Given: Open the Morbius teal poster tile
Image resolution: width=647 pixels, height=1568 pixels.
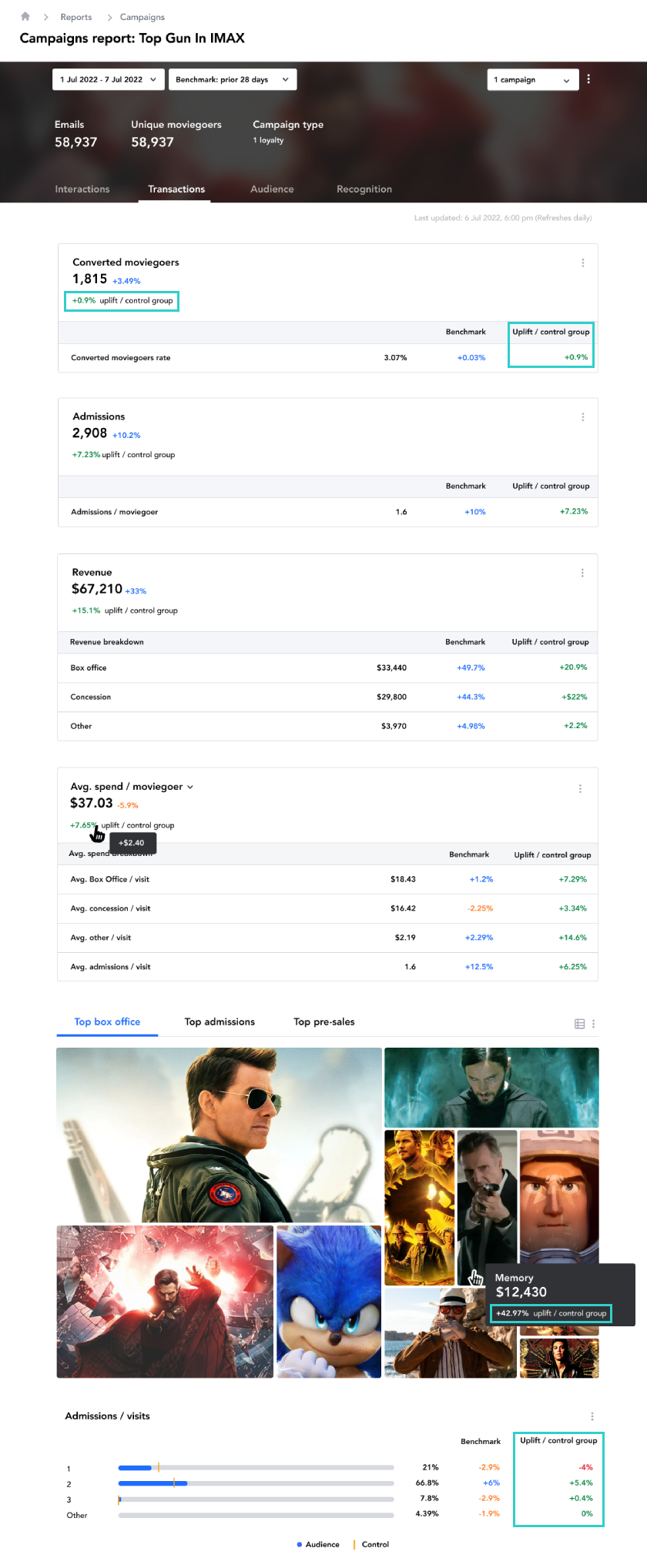Looking at the screenshot, I should tap(491, 1088).
